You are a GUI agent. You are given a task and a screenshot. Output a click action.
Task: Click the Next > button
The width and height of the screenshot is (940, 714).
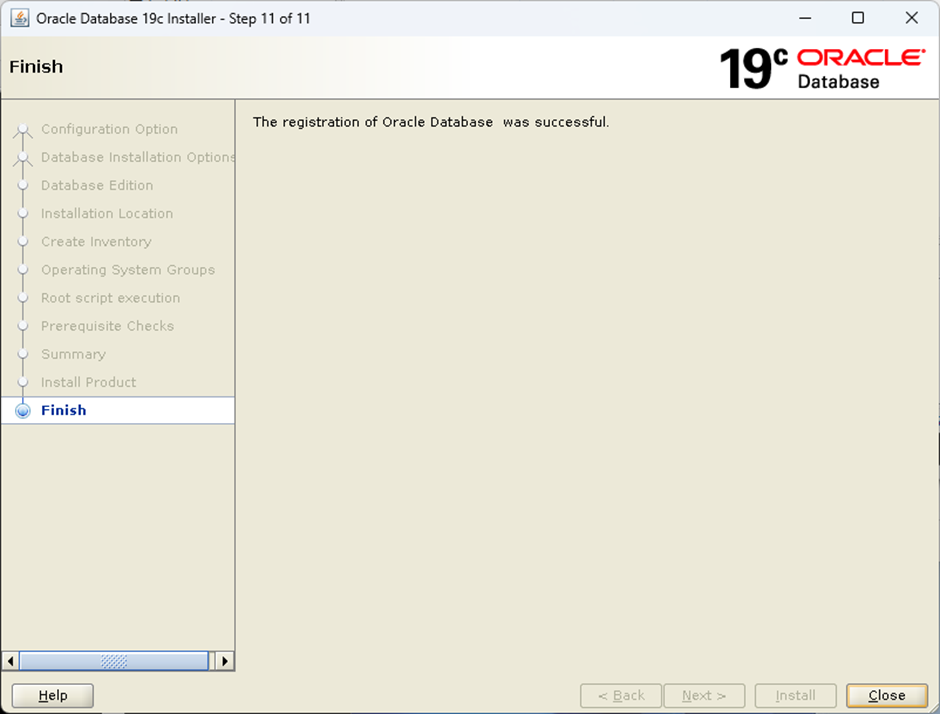(x=704, y=695)
